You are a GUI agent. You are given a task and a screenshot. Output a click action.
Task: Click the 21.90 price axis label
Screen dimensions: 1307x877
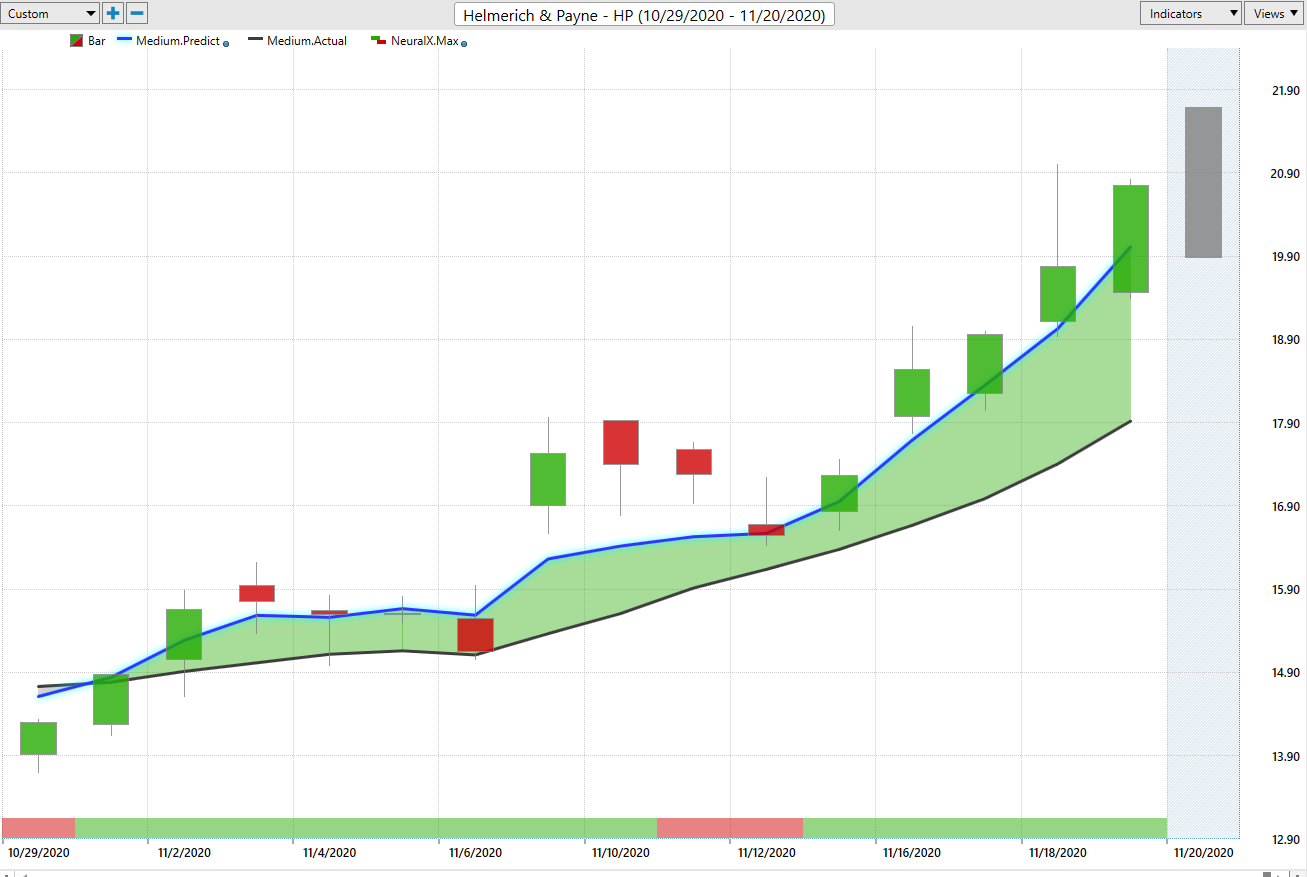(1285, 90)
